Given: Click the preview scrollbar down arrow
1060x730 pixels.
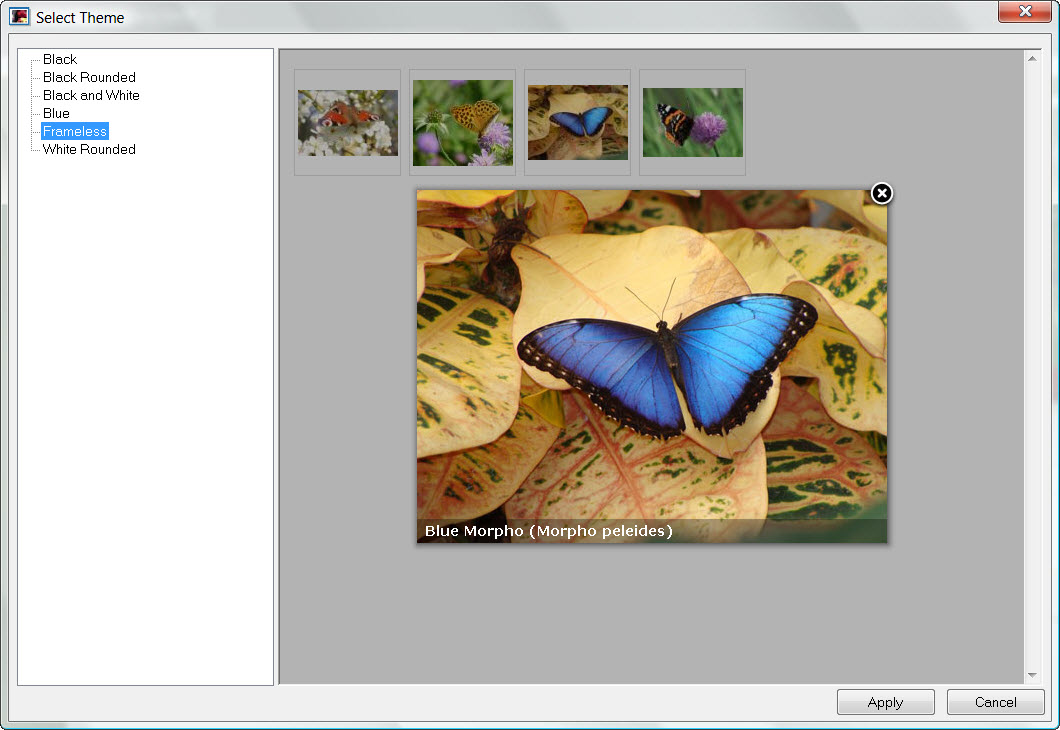Looking at the screenshot, I should click(1032, 675).
